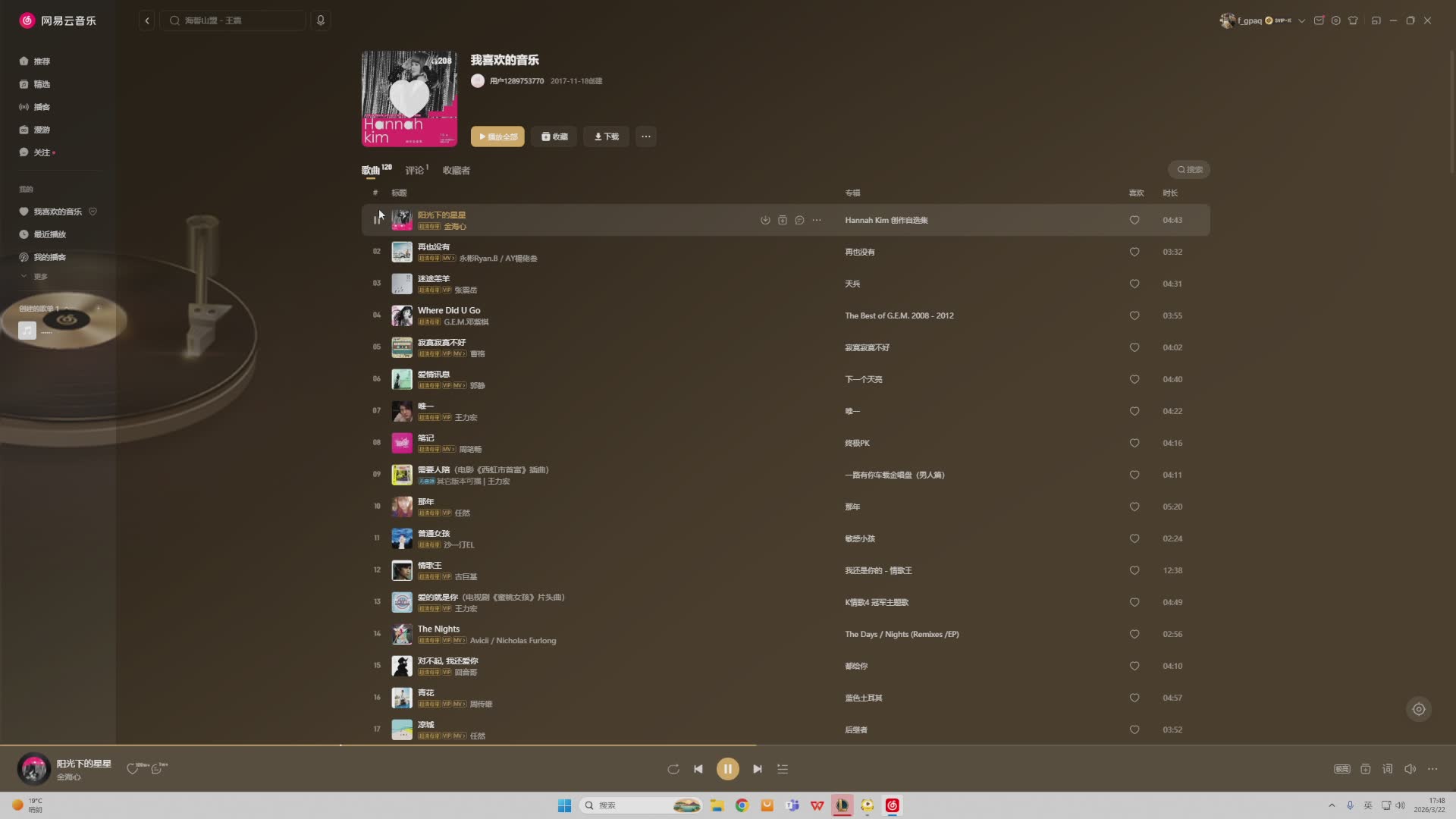1456x819 pixels.
Task: Click the locate current song target icon
Action: (x=1419, y=710)
